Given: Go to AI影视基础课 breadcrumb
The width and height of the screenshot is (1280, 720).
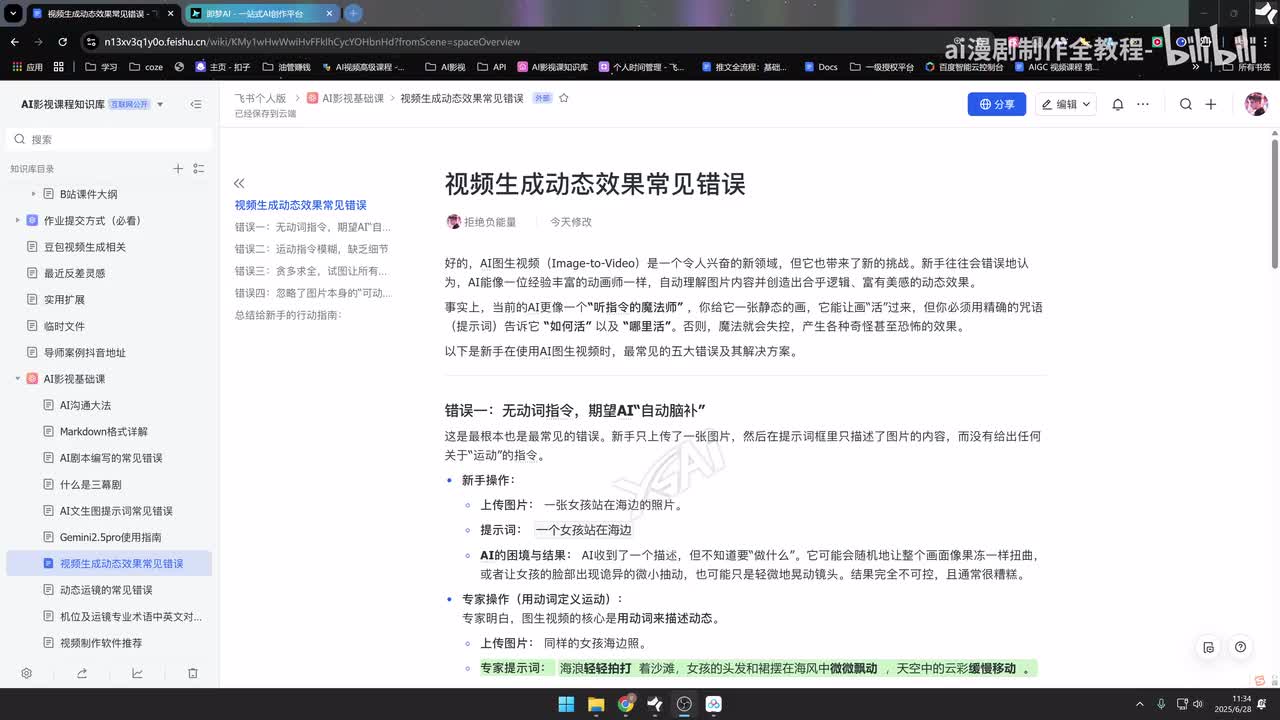Looking at the screenshot, I should (346, 98).
